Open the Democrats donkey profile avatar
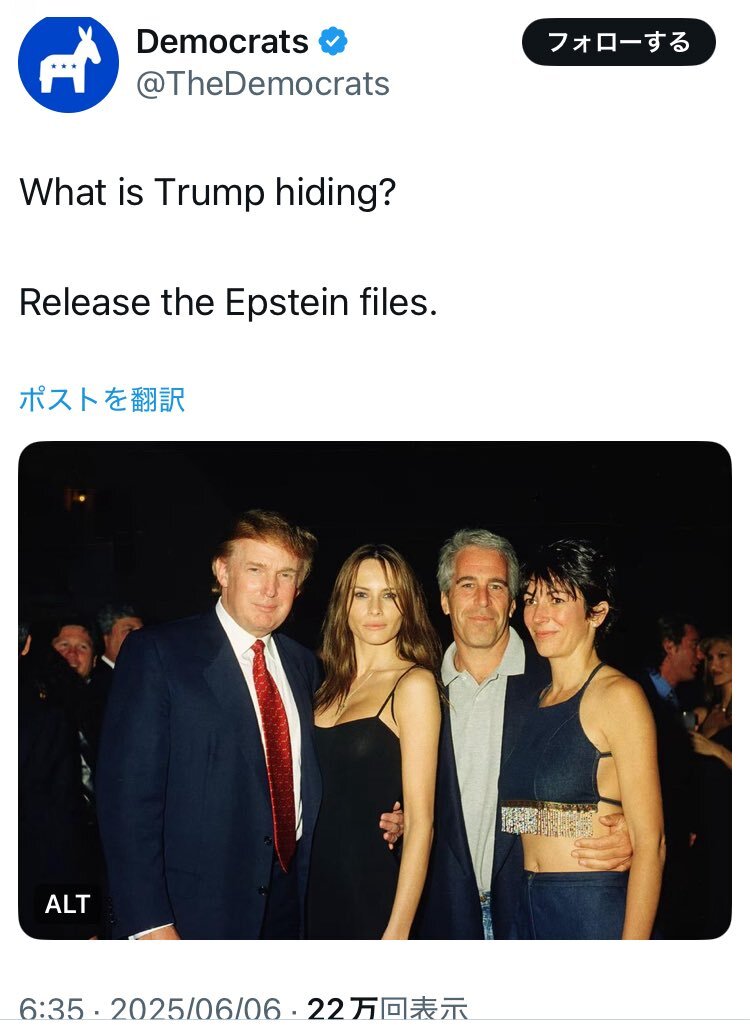The image size is (750, 1027). click(68, 63)
